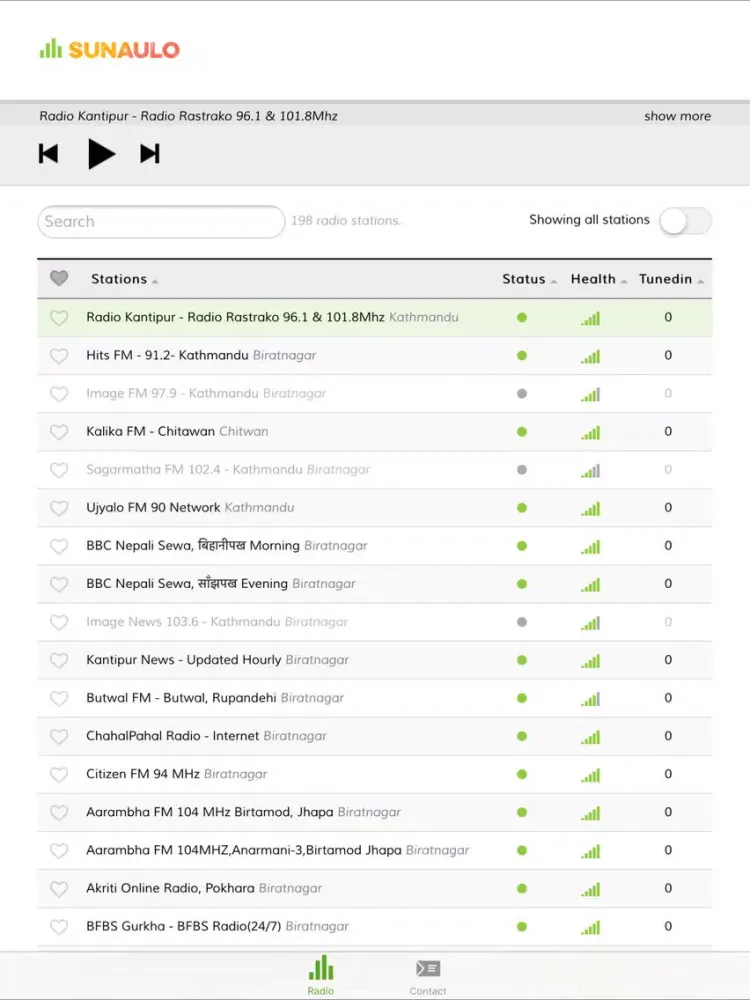Click health signal bars for Citizen FM
The height and width of the screenshot is (1000, 750).
(591, 775)
